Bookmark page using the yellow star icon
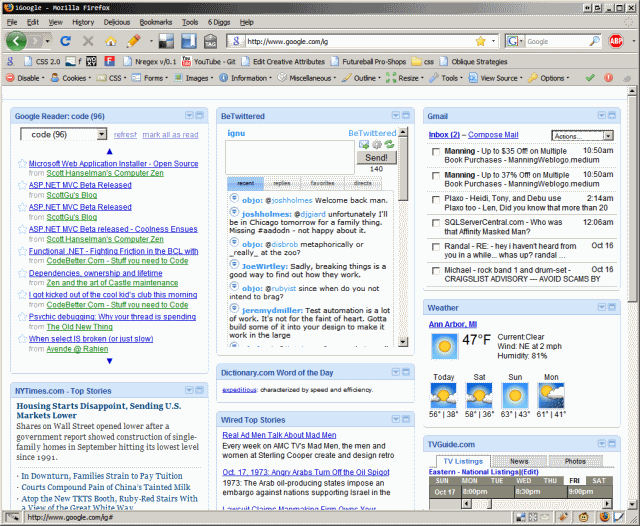This screenshot has width=640, height=526. [480, 41]
